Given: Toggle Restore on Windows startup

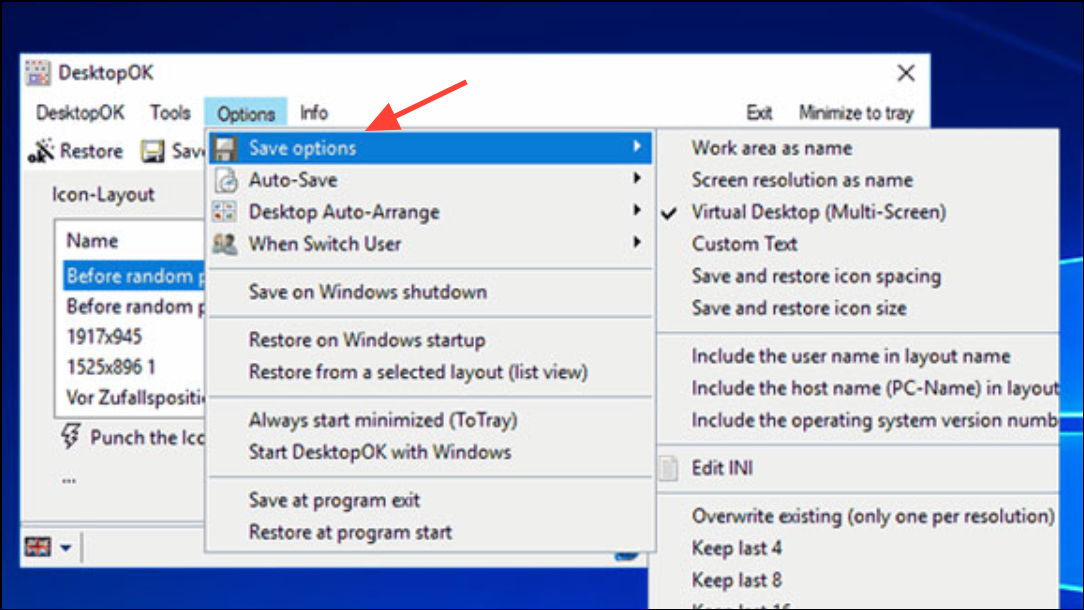Looking at the screenshot, I should (x=367, y=340).
